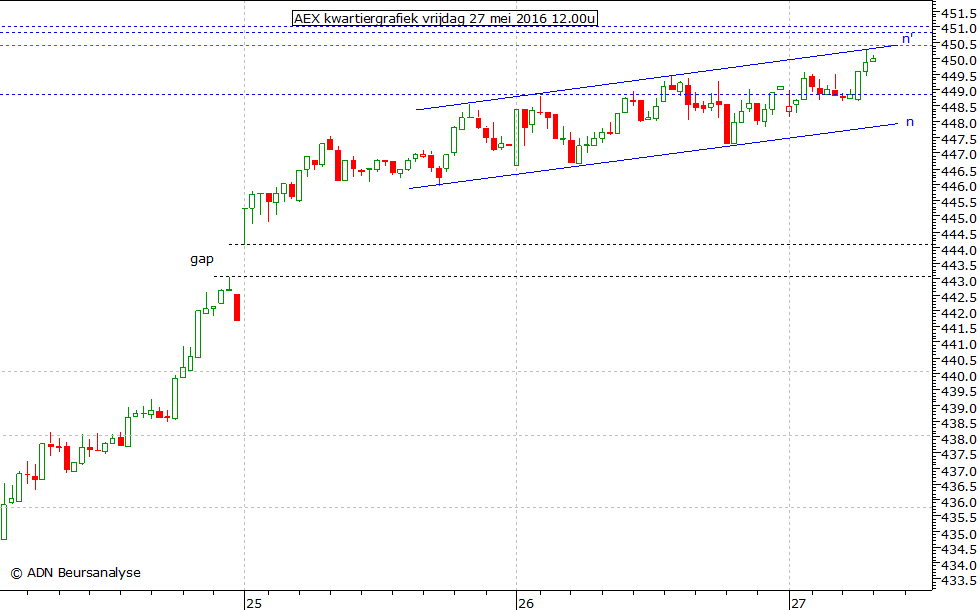Image resolution: width=980 pixels, height=610 pixels.
Task: Click price label 435.0 on the axis
Action: tap(959, 535)
